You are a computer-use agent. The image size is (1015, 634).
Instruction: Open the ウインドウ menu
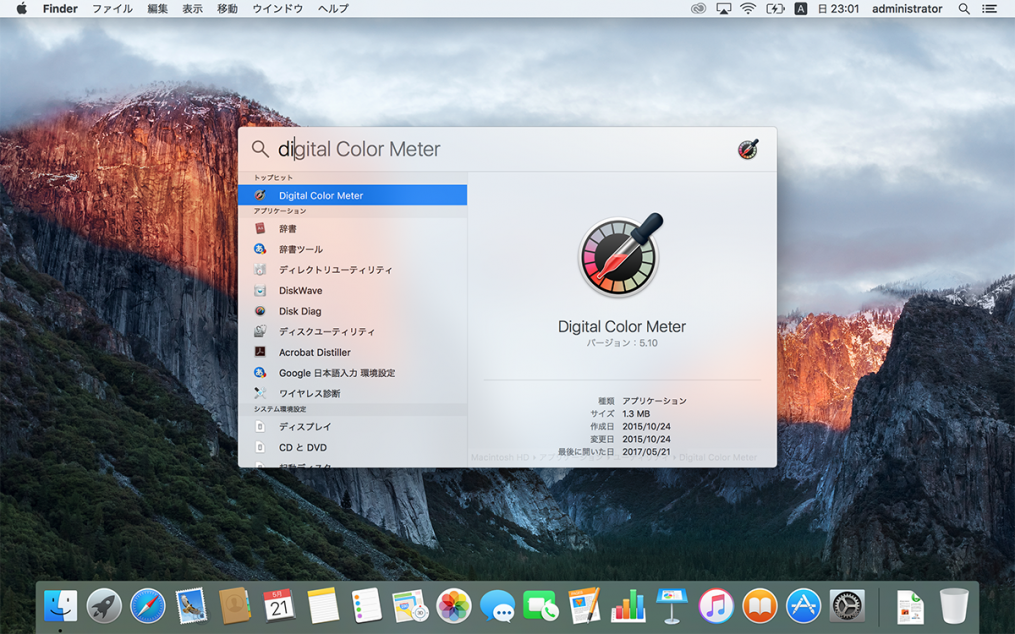(278, 8)
